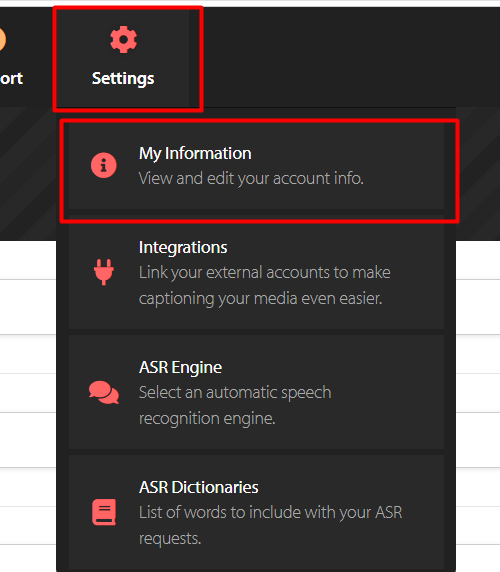Choose the Integrations heading in the menu
500x572 pixels.
(183, 247)
